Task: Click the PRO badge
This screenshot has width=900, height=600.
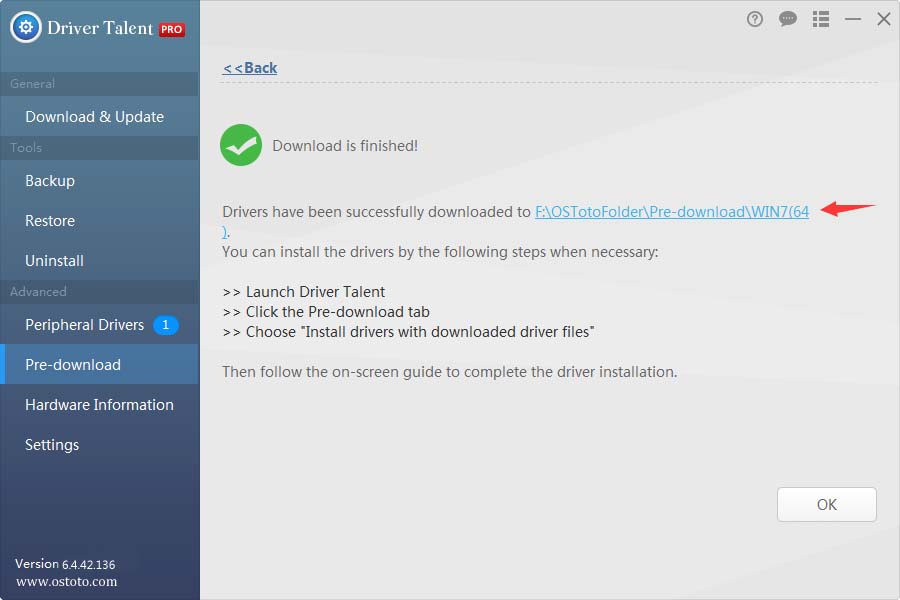Action: click(172, 29)
